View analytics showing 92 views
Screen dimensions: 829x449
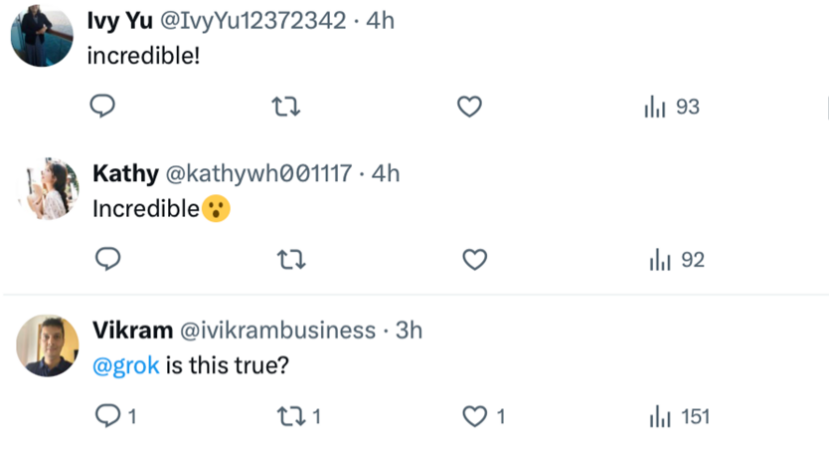coord(677,260)
